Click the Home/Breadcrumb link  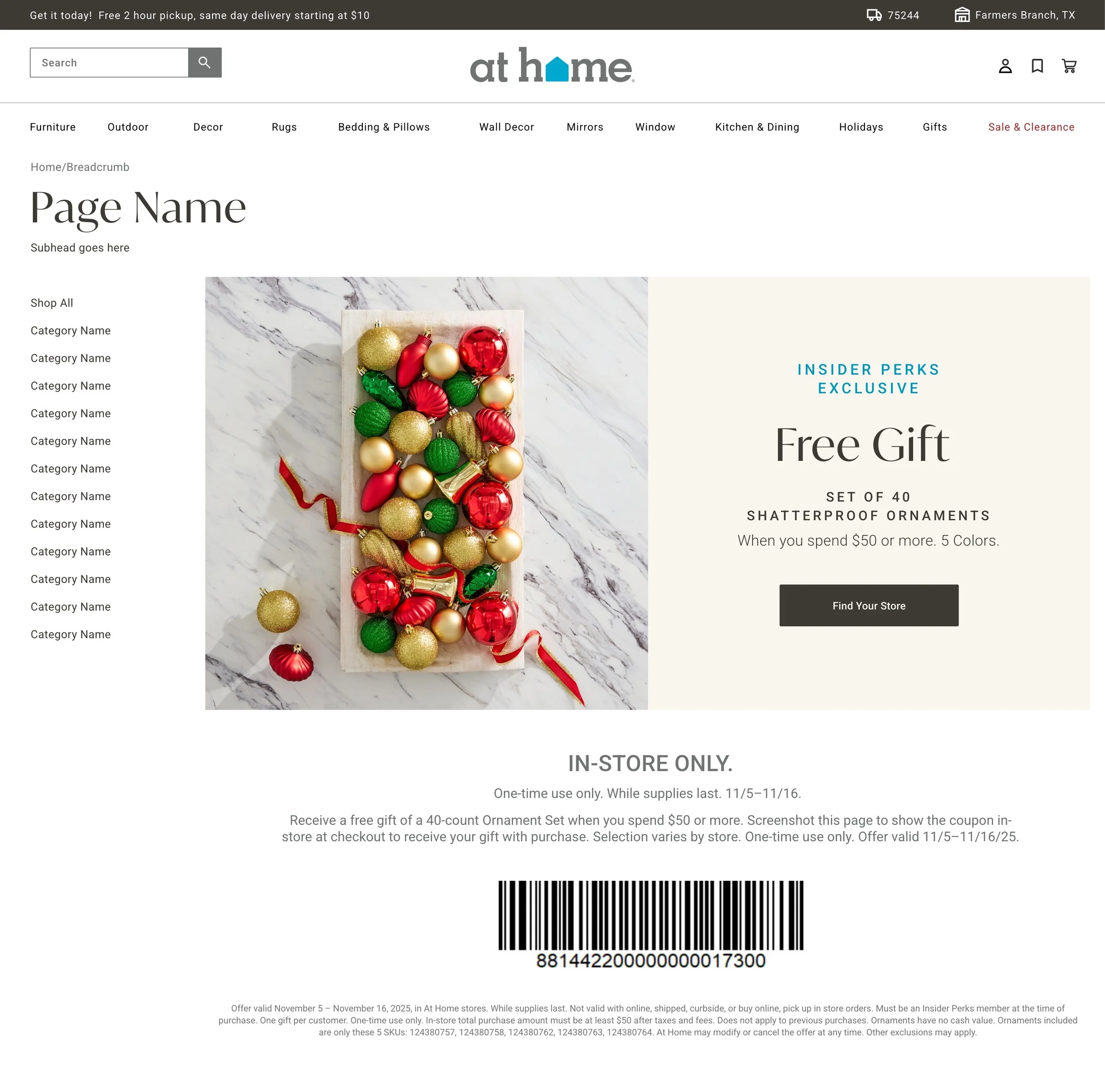(x=80, y=167)
